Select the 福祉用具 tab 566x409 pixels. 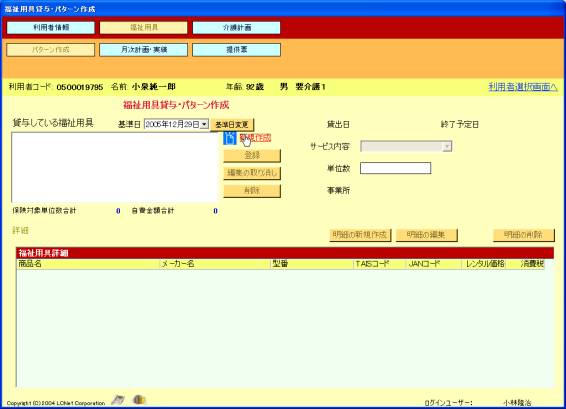[144, 28]
